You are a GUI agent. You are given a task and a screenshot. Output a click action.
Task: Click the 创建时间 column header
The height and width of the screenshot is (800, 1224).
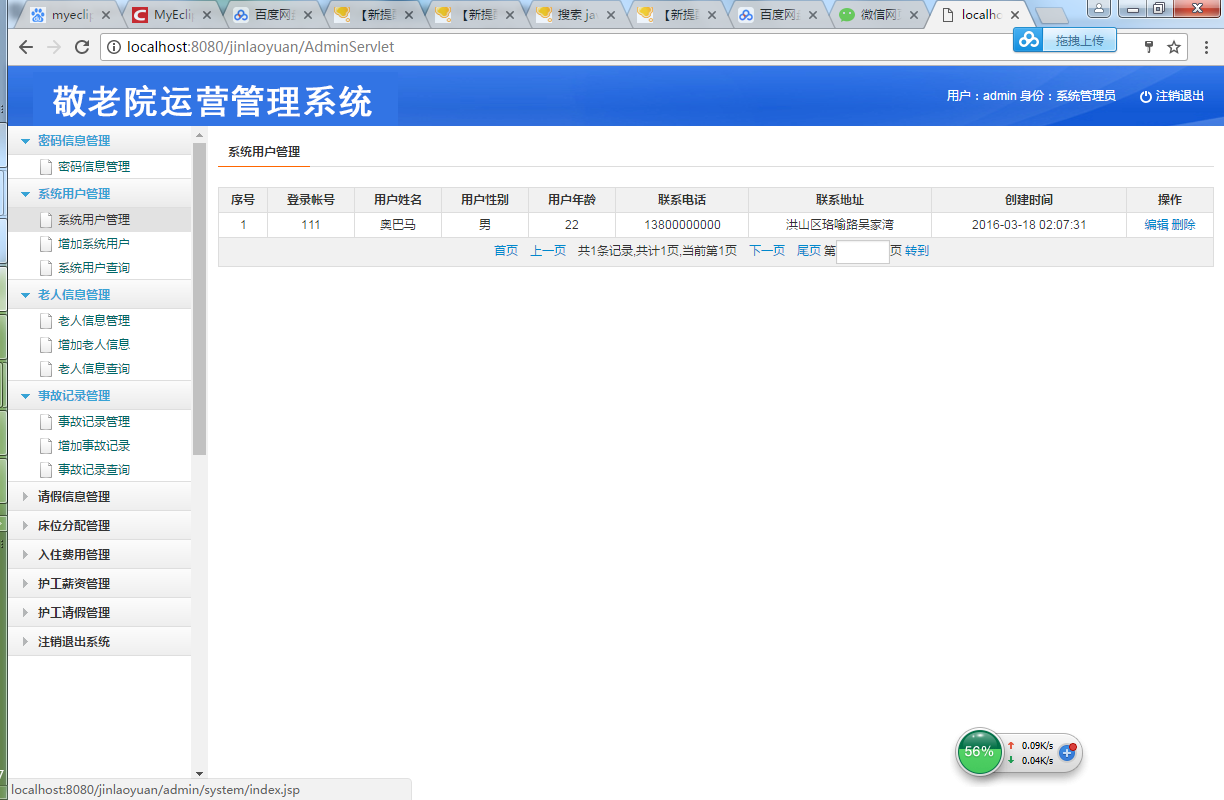coord(1029,200)
